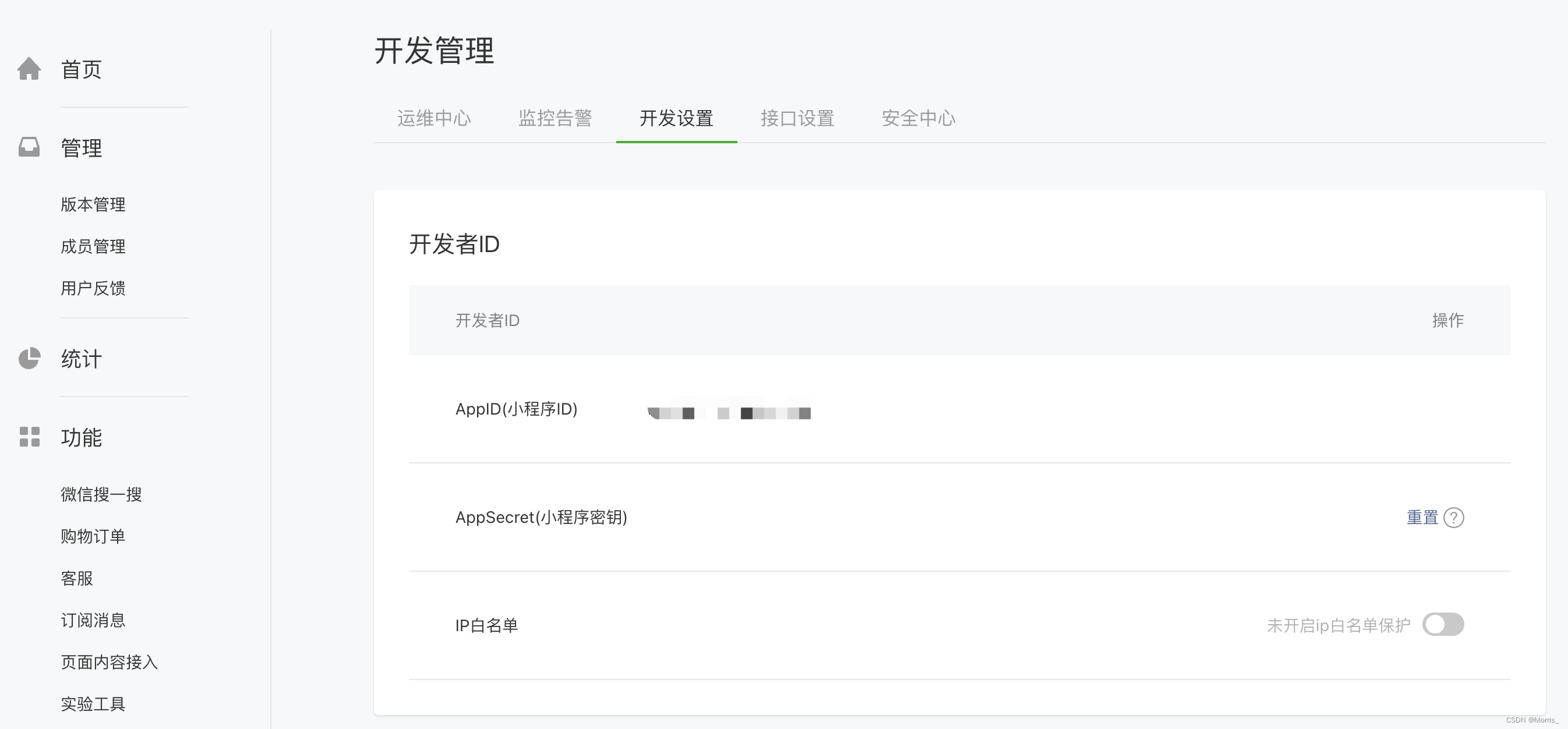Open 成员管理 page
The width and height of the screenshot is (1568, 729).
pyautogui.click(x=93, y=246)
